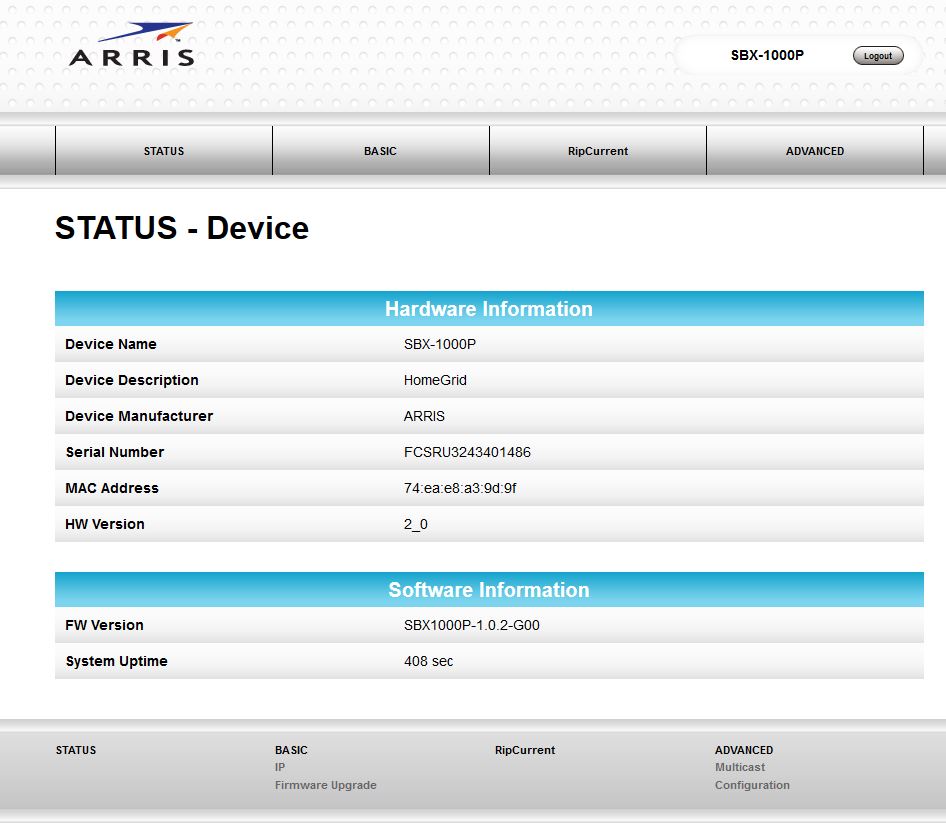
Task: Open the ADVANCED tab in top navigation
Action: point(815,151)
